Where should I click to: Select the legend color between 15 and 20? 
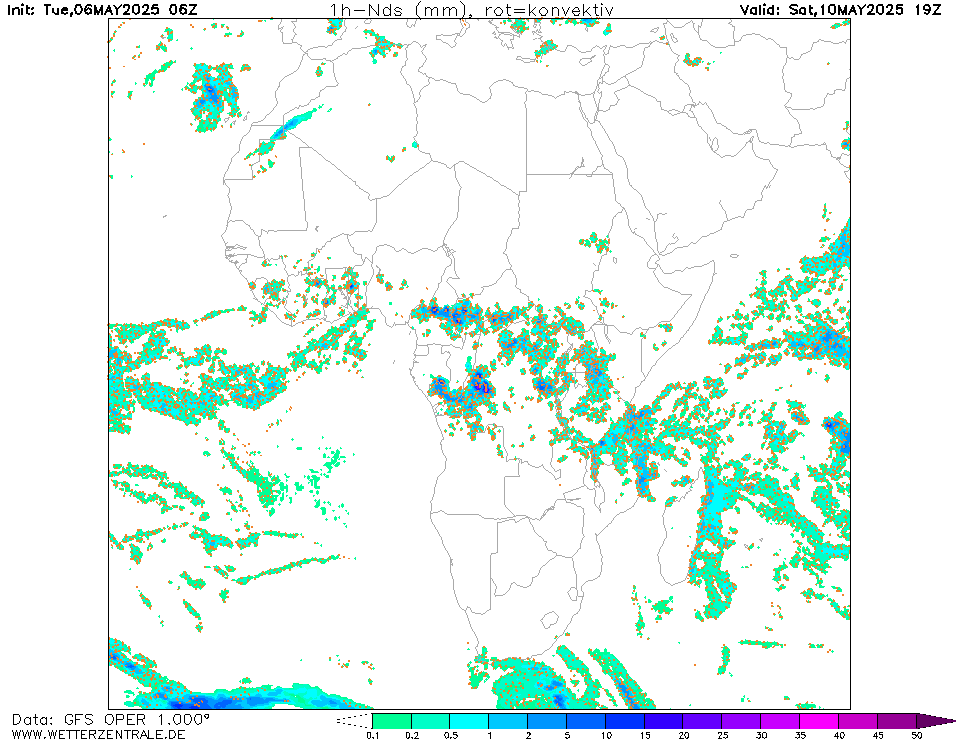click(x=664, y=721)
